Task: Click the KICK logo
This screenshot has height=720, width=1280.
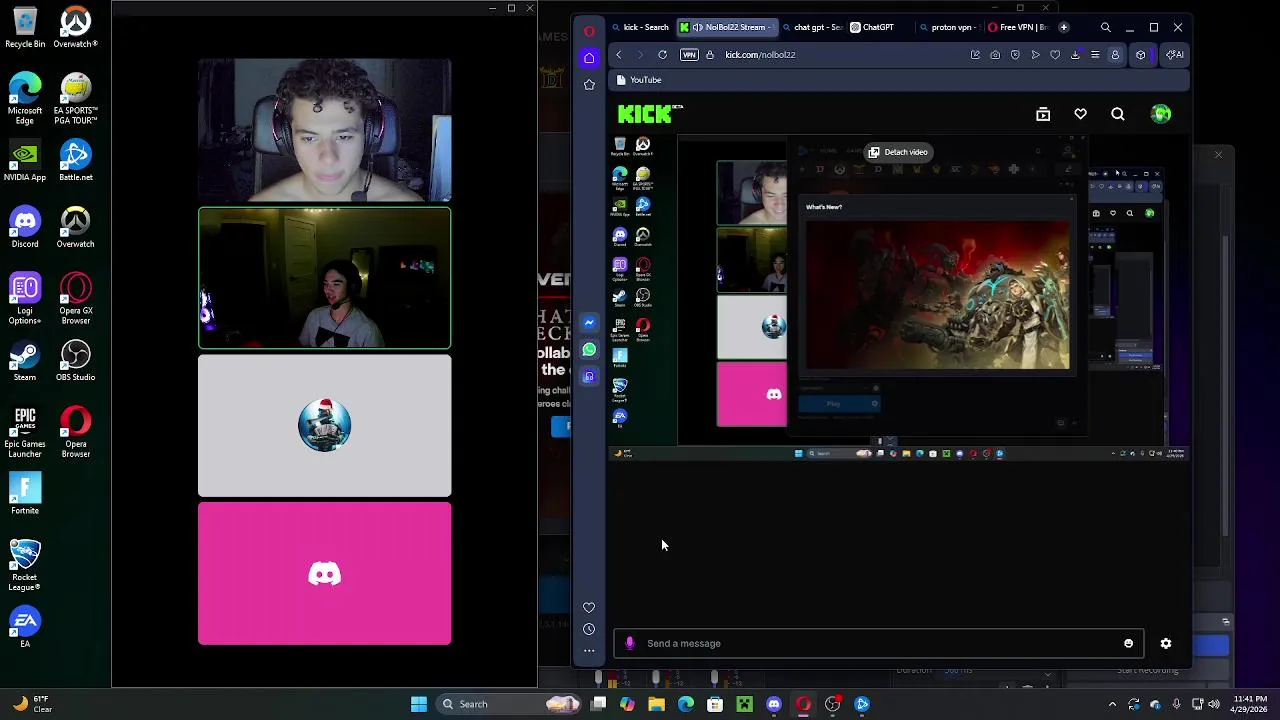Action: coord(648,114)
